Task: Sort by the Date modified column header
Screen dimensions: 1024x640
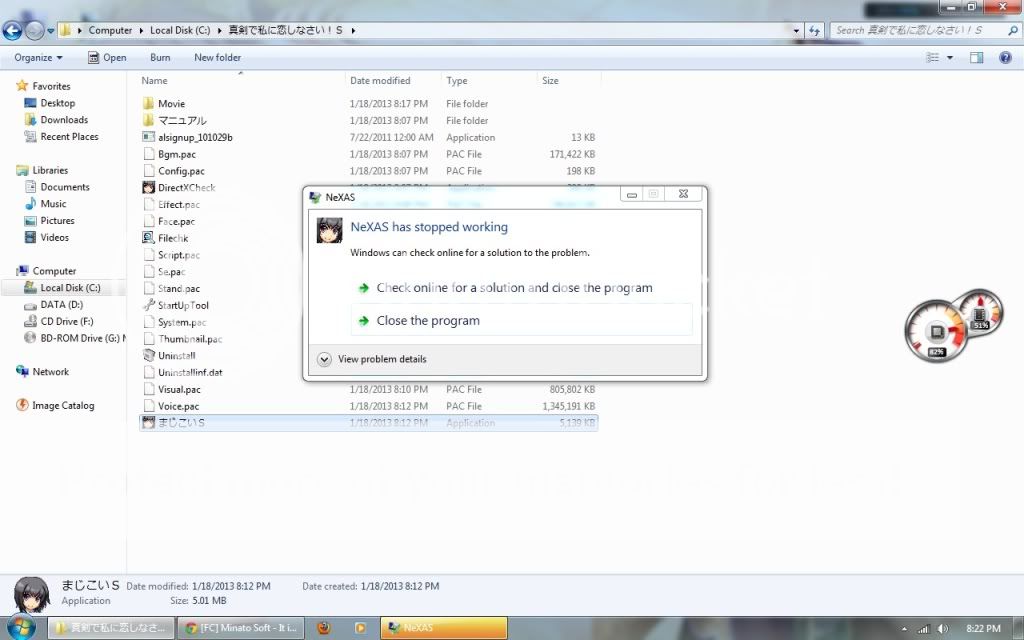Action: click(380, 81)
